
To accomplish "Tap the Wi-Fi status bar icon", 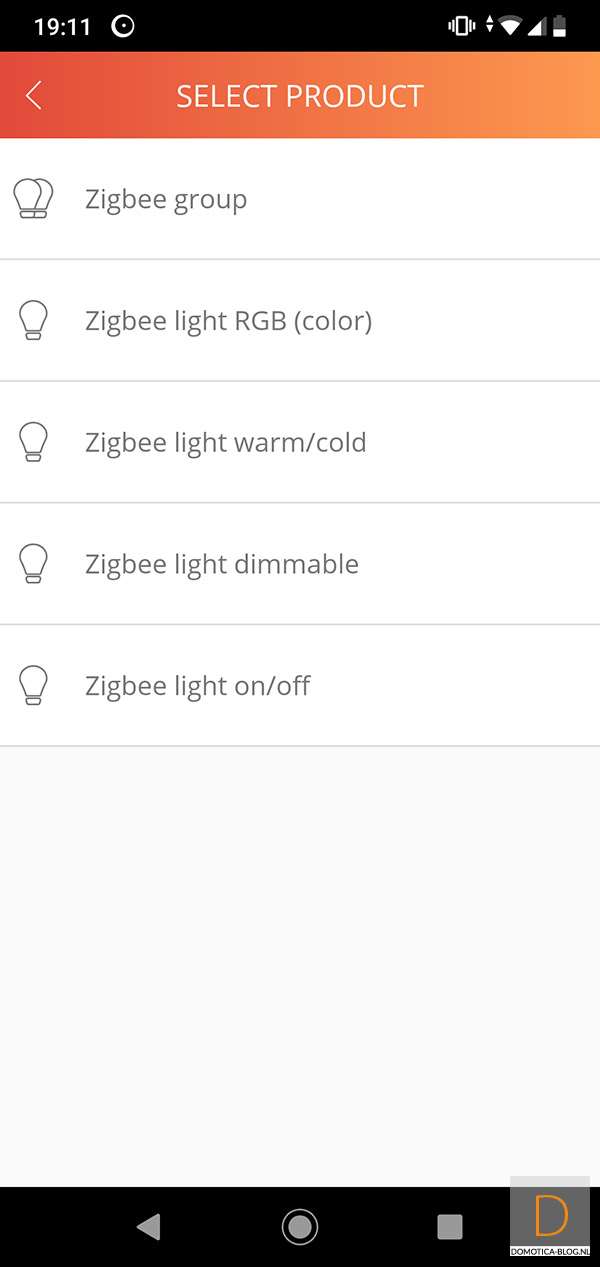I will [511, 26].
